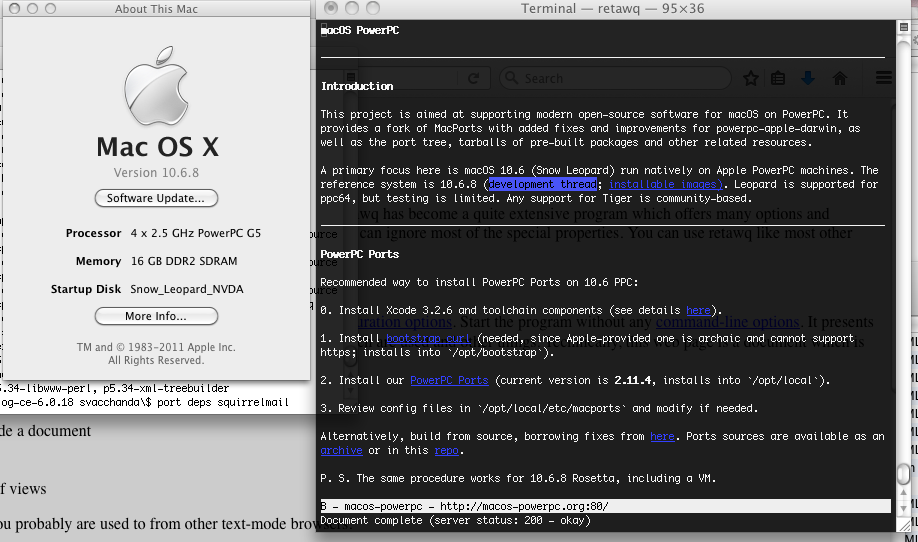
Task: Click the Terminal vertical scrollbar thumb
Action: [x=904, y=474]
